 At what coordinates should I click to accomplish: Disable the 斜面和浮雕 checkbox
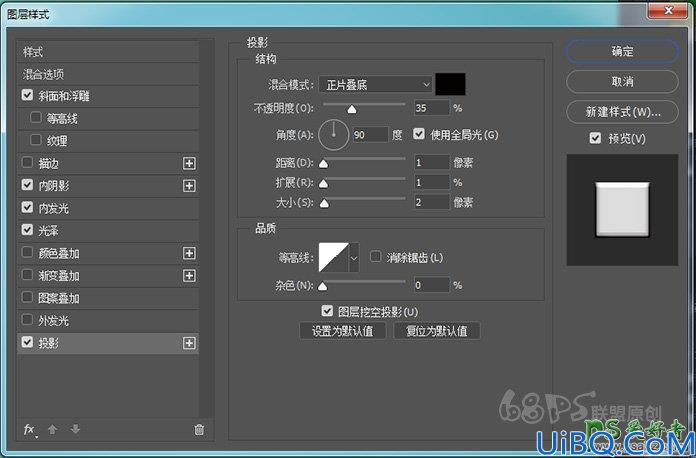(28, 95)
